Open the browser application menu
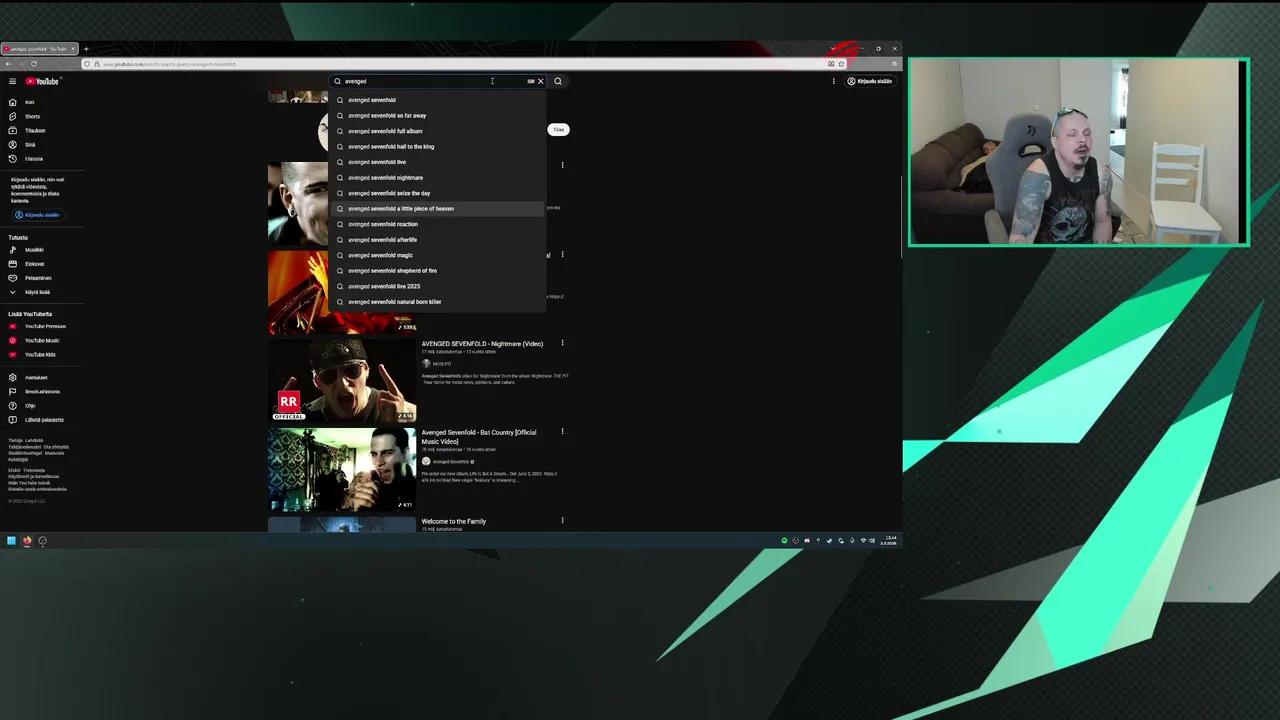1280x720 pixels. tap(894, 64)
